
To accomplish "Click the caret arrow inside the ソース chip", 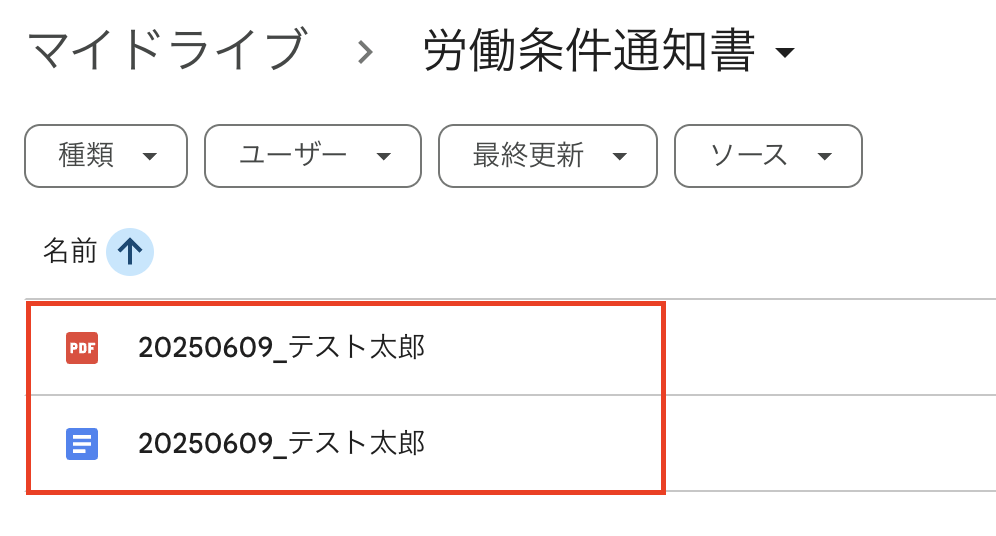I will 824,156.
